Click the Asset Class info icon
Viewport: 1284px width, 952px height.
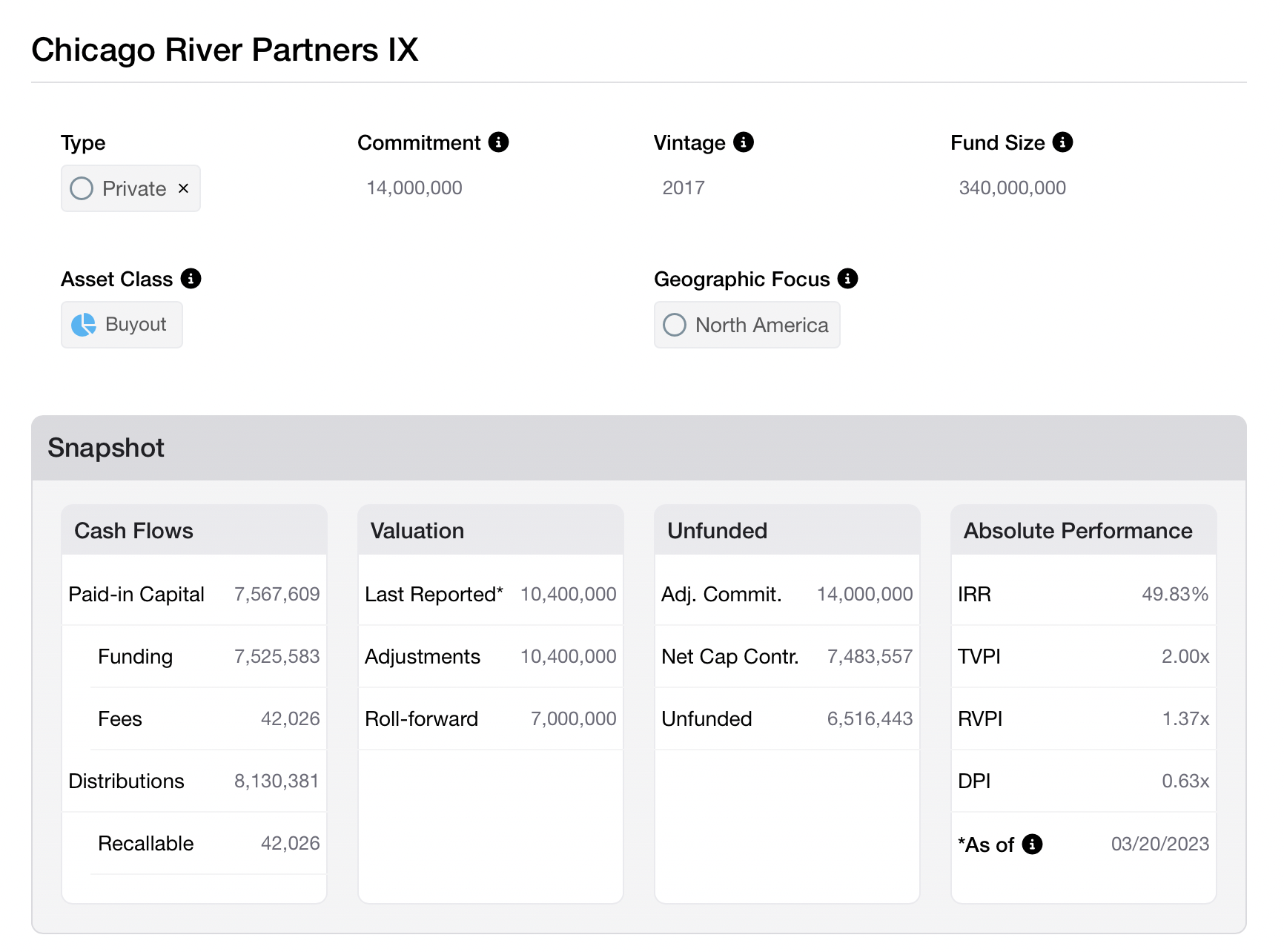pos(191,278)
